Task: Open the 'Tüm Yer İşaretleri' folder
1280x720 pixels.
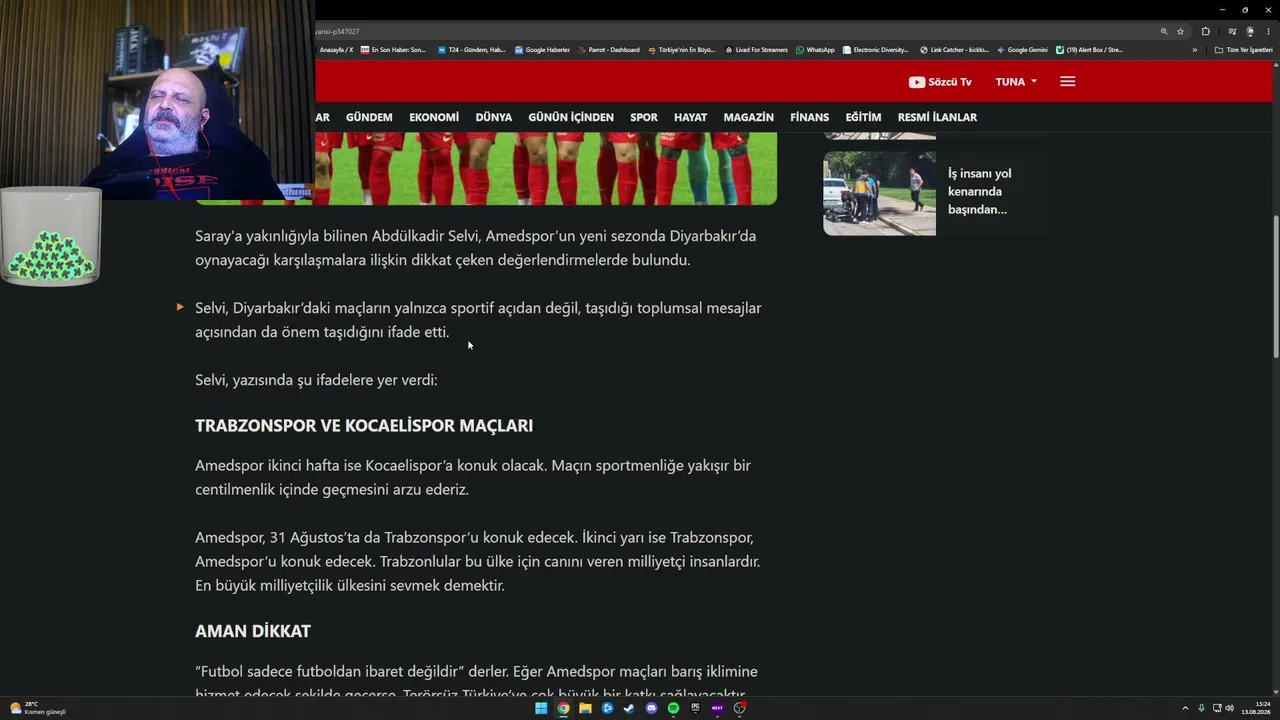Action: click(x=1243, y=50)
